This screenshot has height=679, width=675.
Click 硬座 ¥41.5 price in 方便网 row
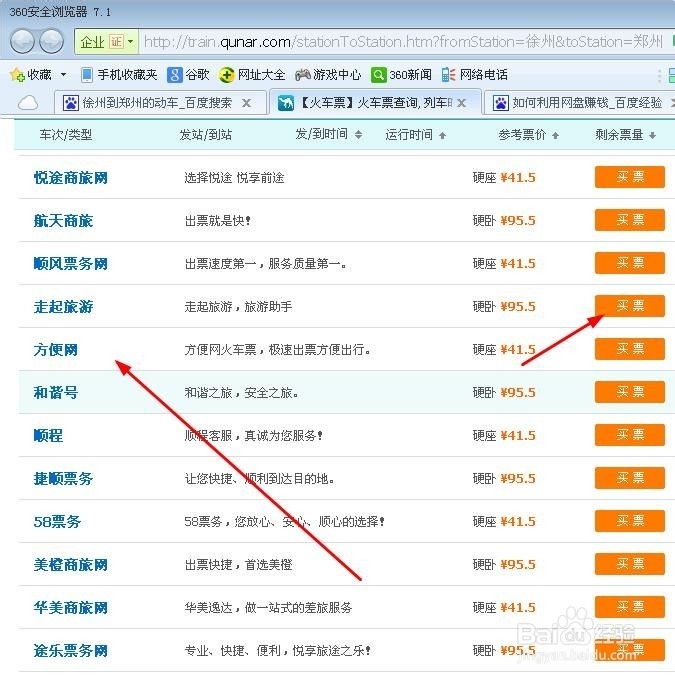tap(504, 349)
